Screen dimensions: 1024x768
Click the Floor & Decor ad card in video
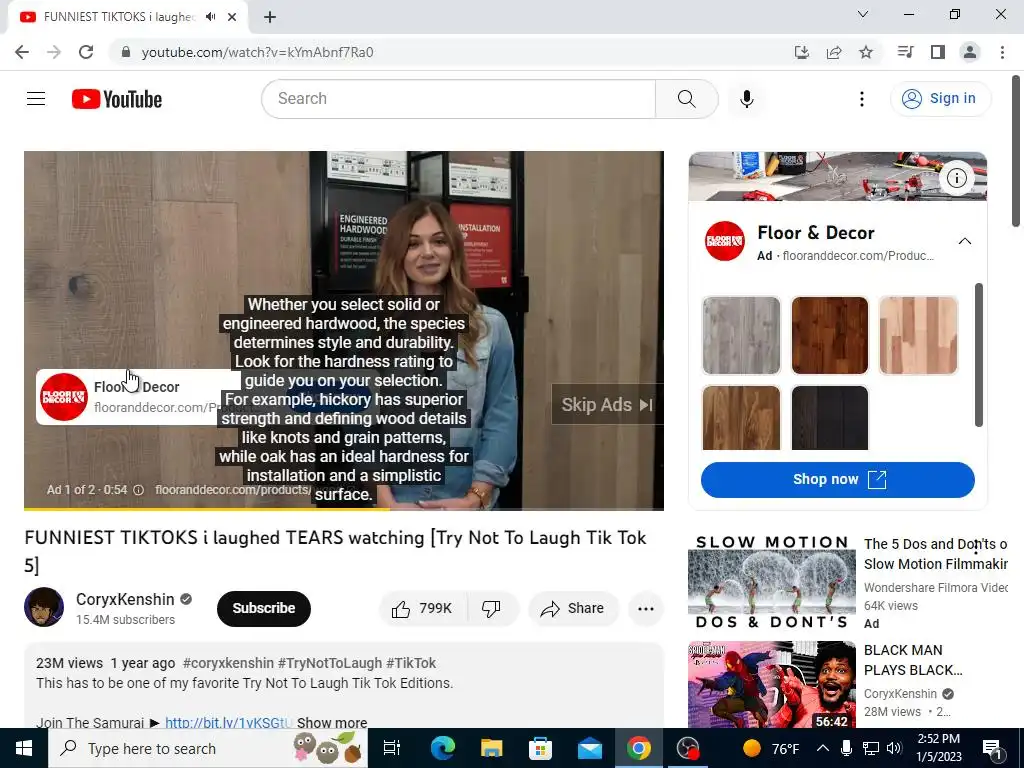137,397
